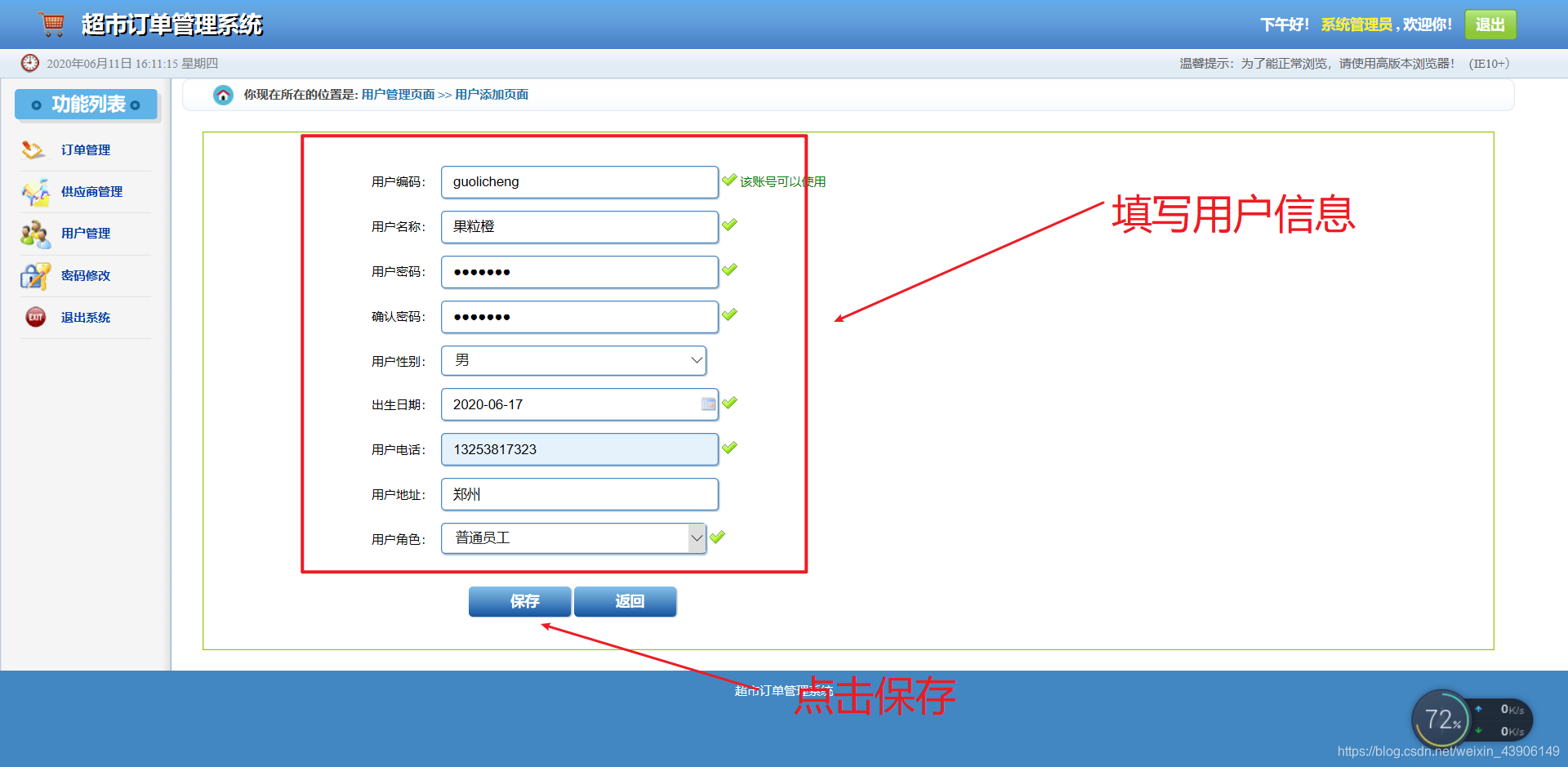
Task: Click the 密码修改 lock-and-pencil icon
Action: (x=35, y=276)
